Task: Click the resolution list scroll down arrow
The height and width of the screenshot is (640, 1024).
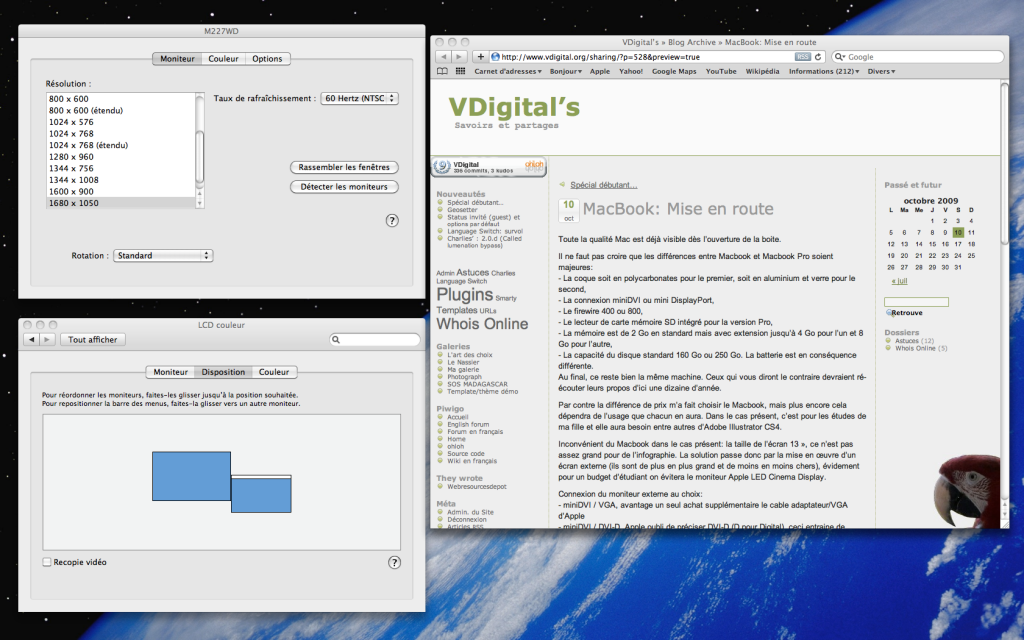Action: 200,204
